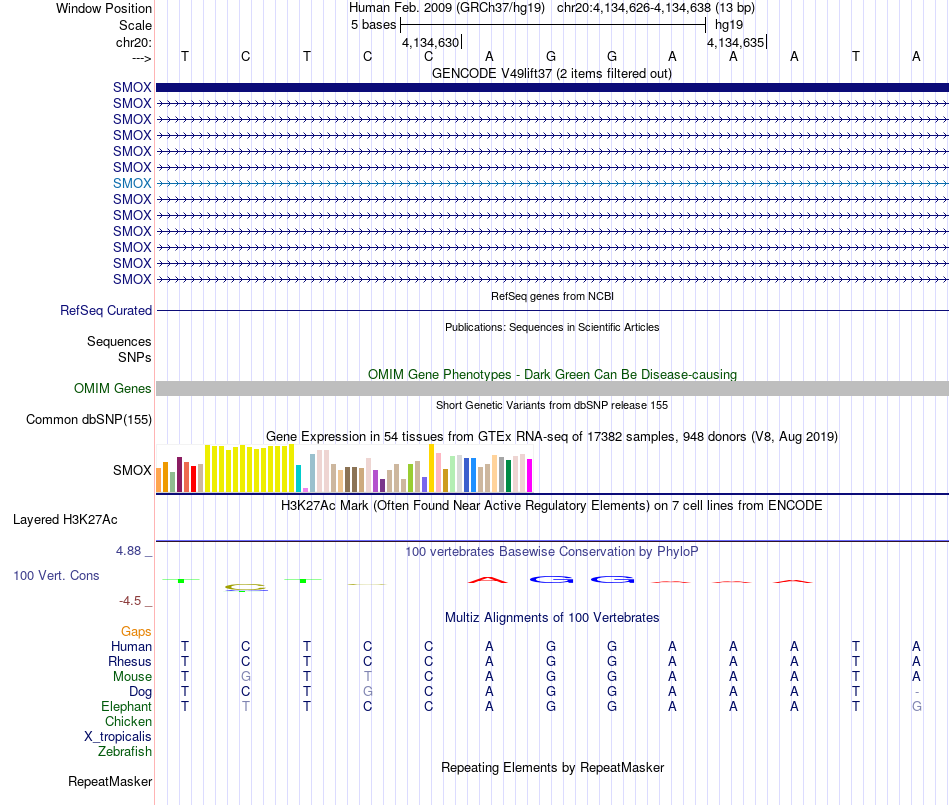This screenshot has width=950, height=805.
Task: Click the OMIM Genes gray bar
Action: 552,388
